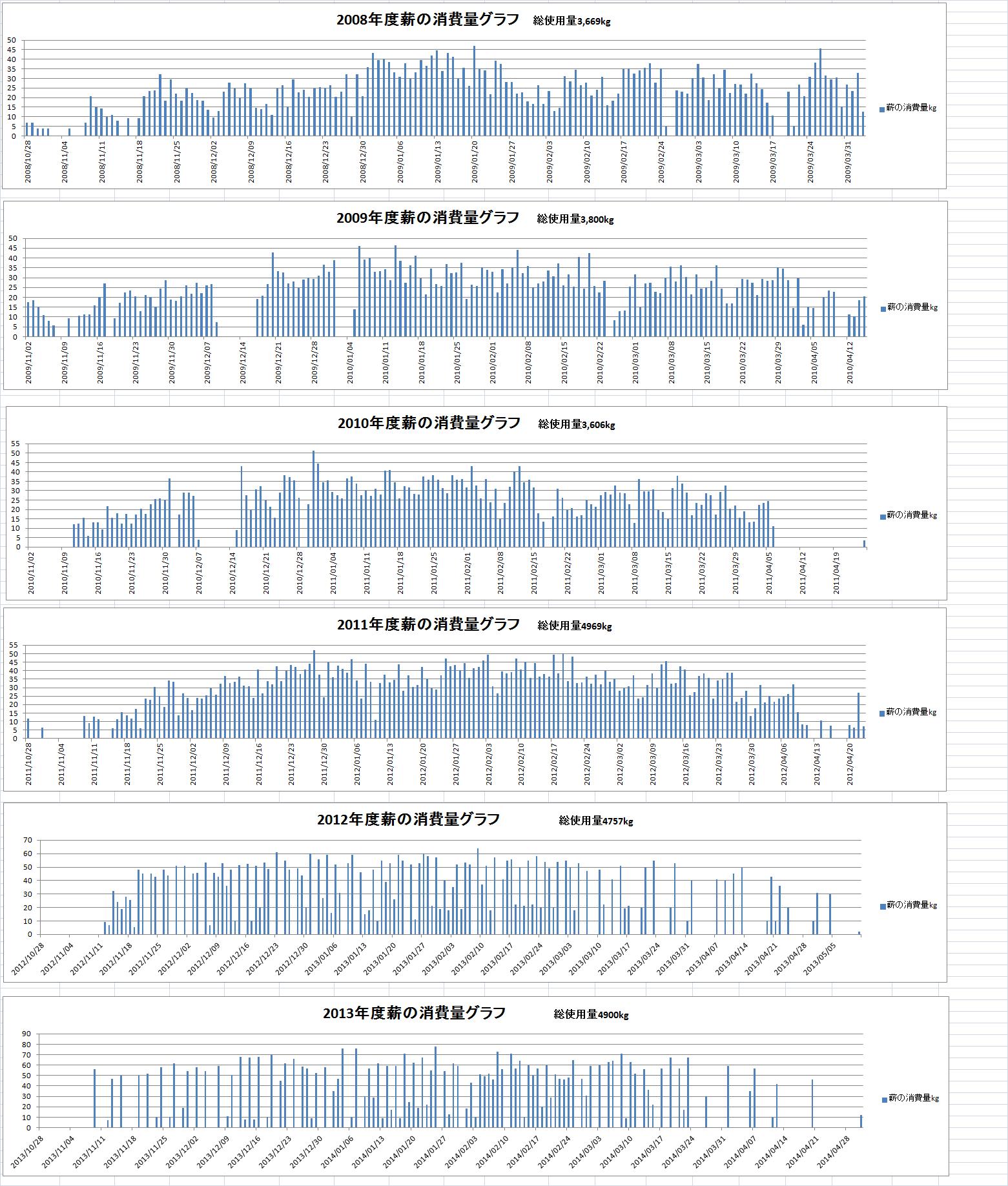Screen dimensions: 1008x1186
Task: Click the 2008年度薪の消費量グラフ chart title
Action: coord(427,19)
